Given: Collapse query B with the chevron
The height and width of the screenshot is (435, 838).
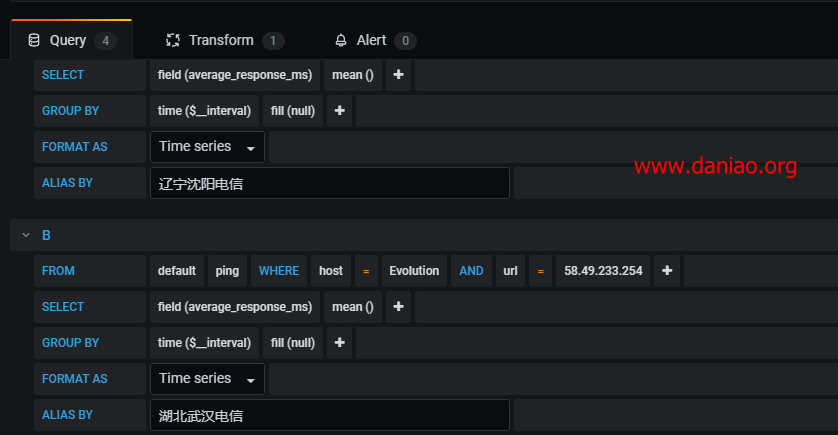Looking at the screenshot, I should pos(25,235).
